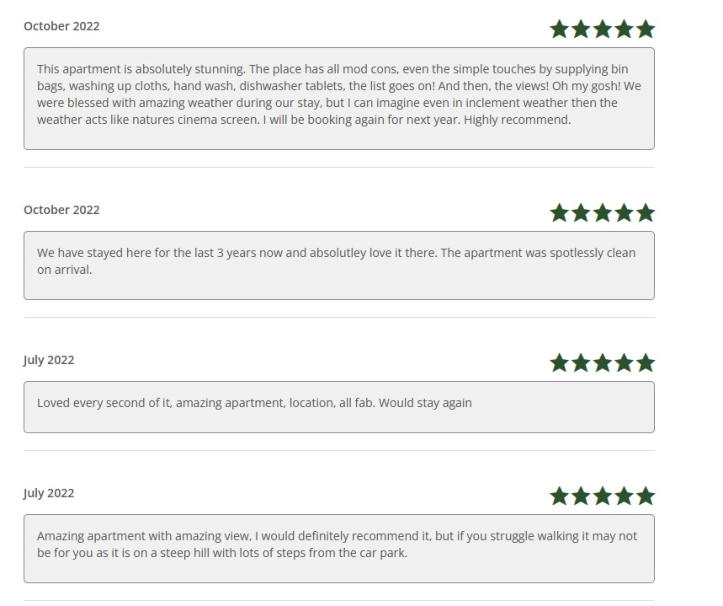Screen dimensions: 723x606
Task: Click the 'Loved every second of it' review
Action: (339, 407)
